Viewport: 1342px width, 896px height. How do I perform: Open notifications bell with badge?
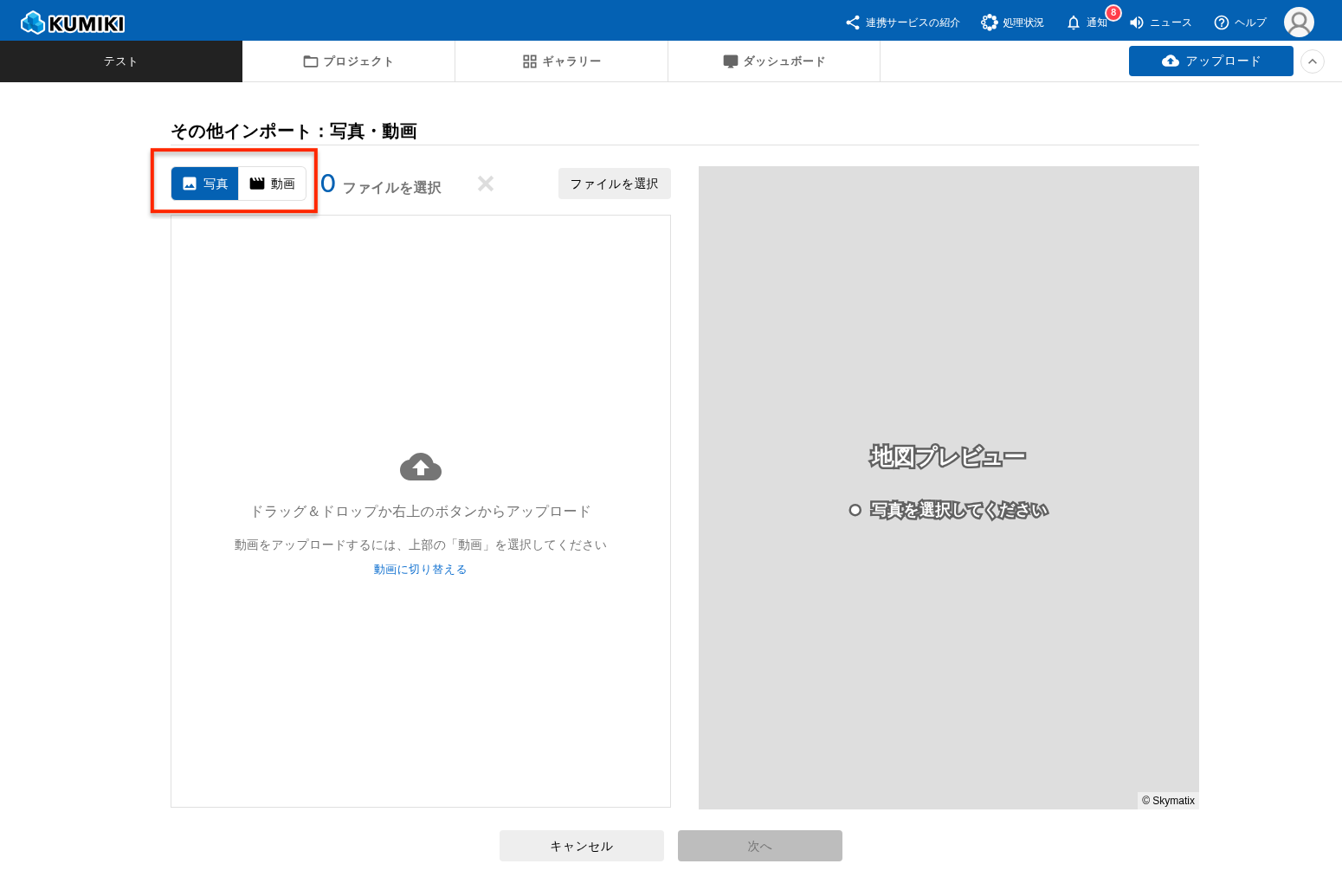click(x=1074, y=23)
